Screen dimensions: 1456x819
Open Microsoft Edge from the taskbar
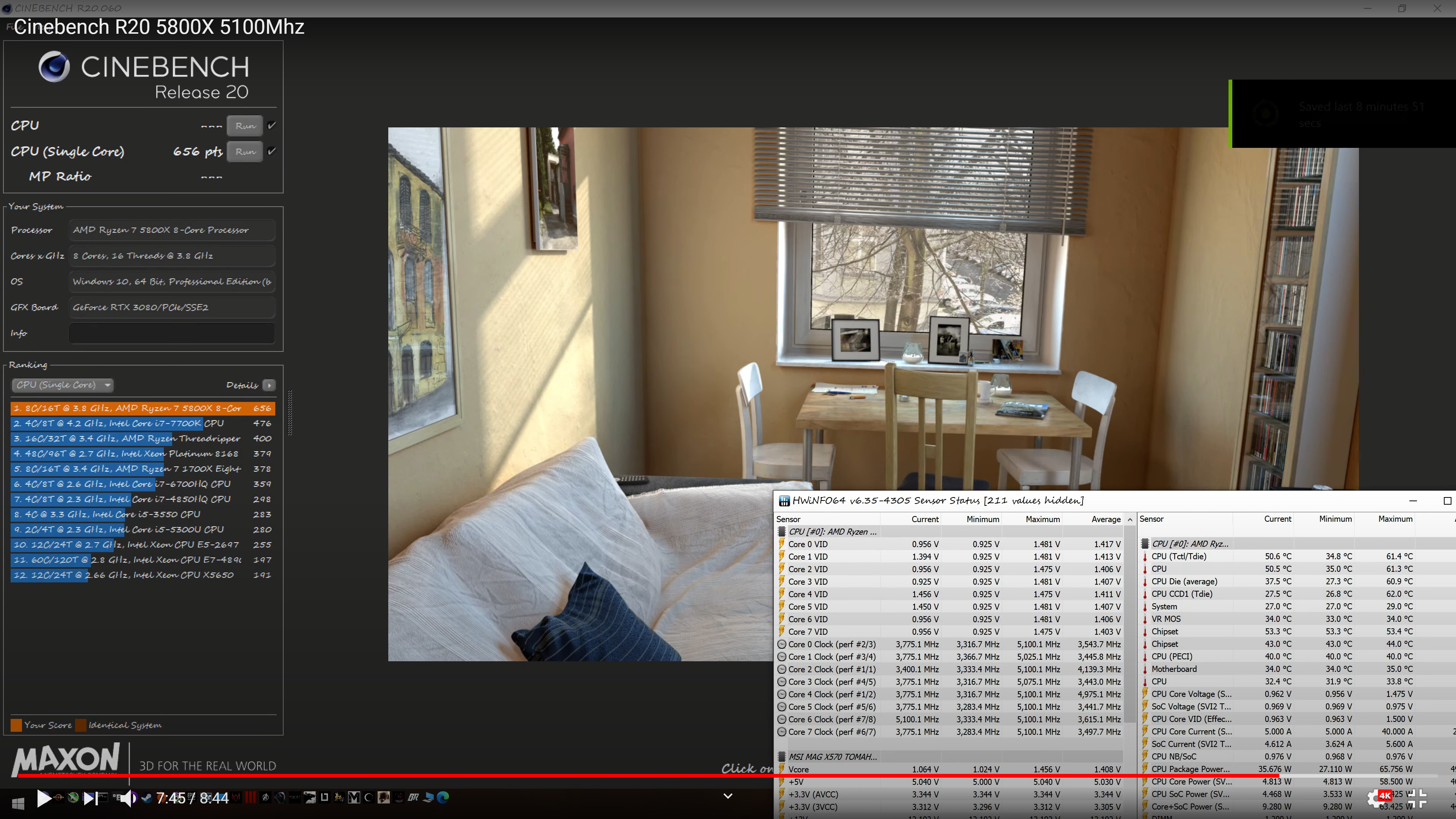tap(443, 797)
